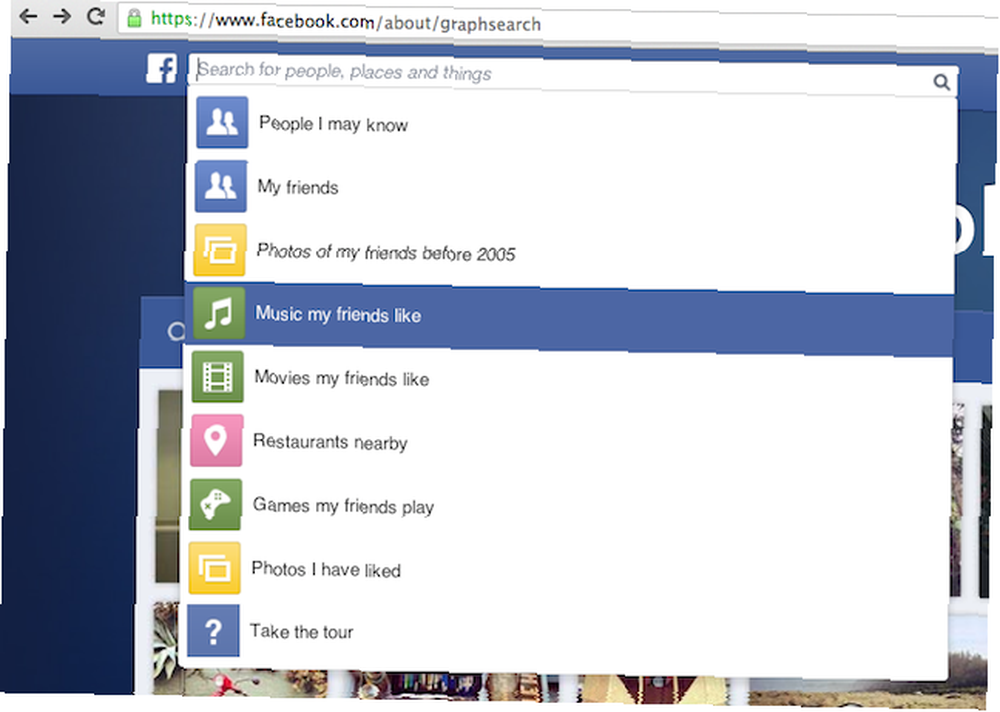This screenshot has width=1000, height=712.
Task: Click the green SSL padlock icon
Action: point(134,17)
